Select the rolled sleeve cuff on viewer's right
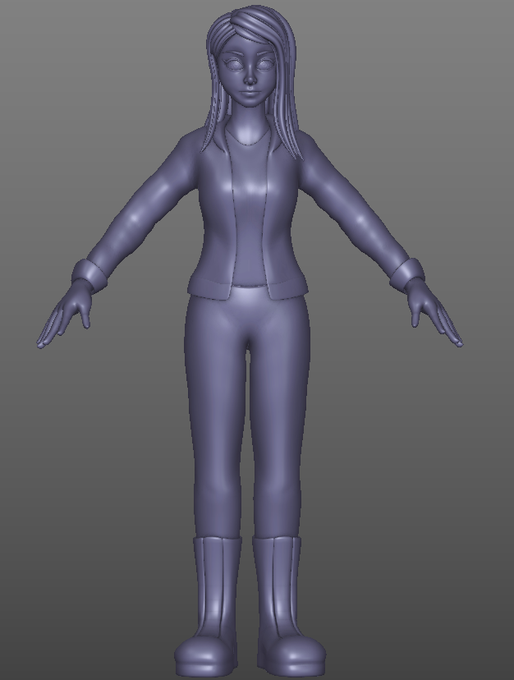This screenshot has height=680, width=514. [407, 274]
